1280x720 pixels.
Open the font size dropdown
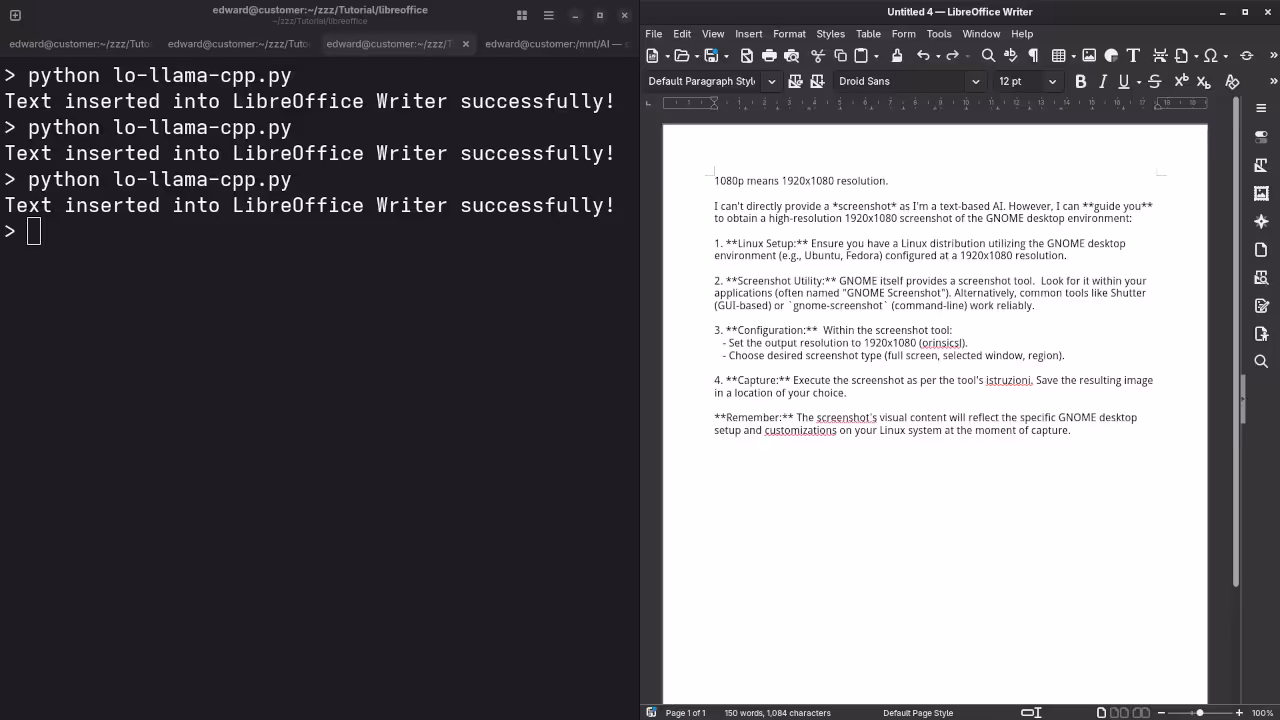(x=1052, y=81)
